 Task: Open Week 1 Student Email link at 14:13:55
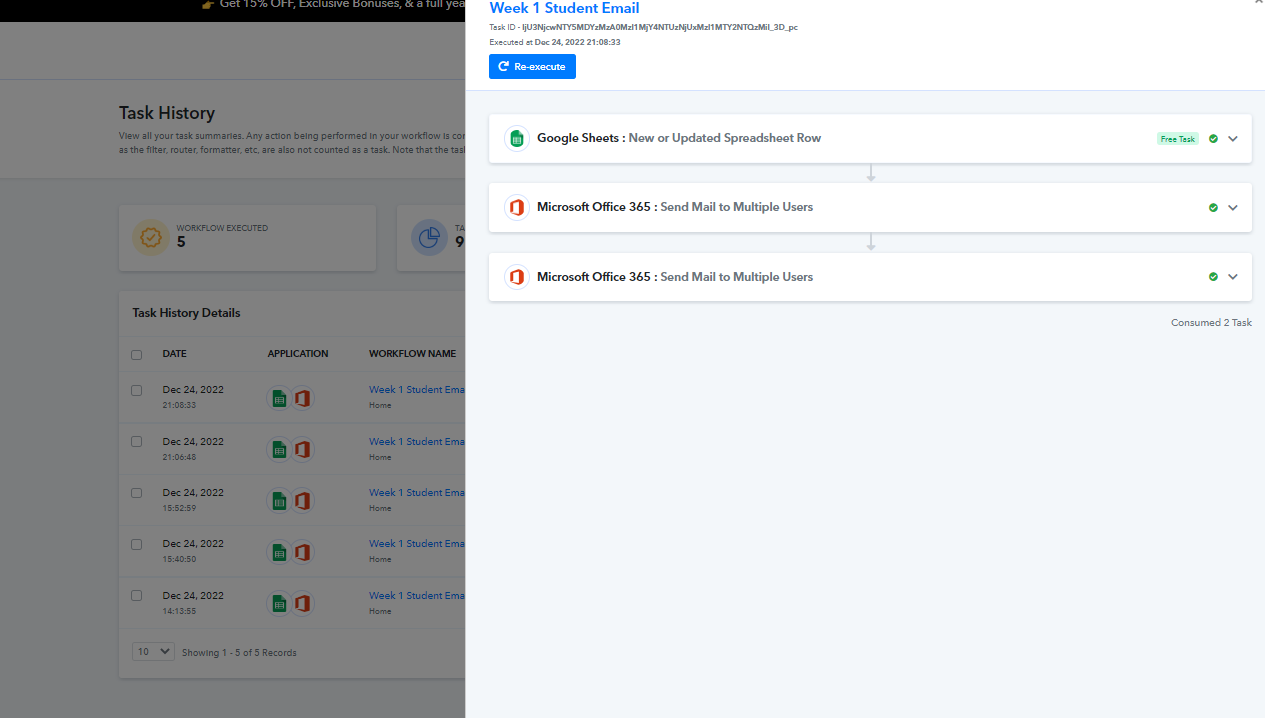click(x=417, y=595)
